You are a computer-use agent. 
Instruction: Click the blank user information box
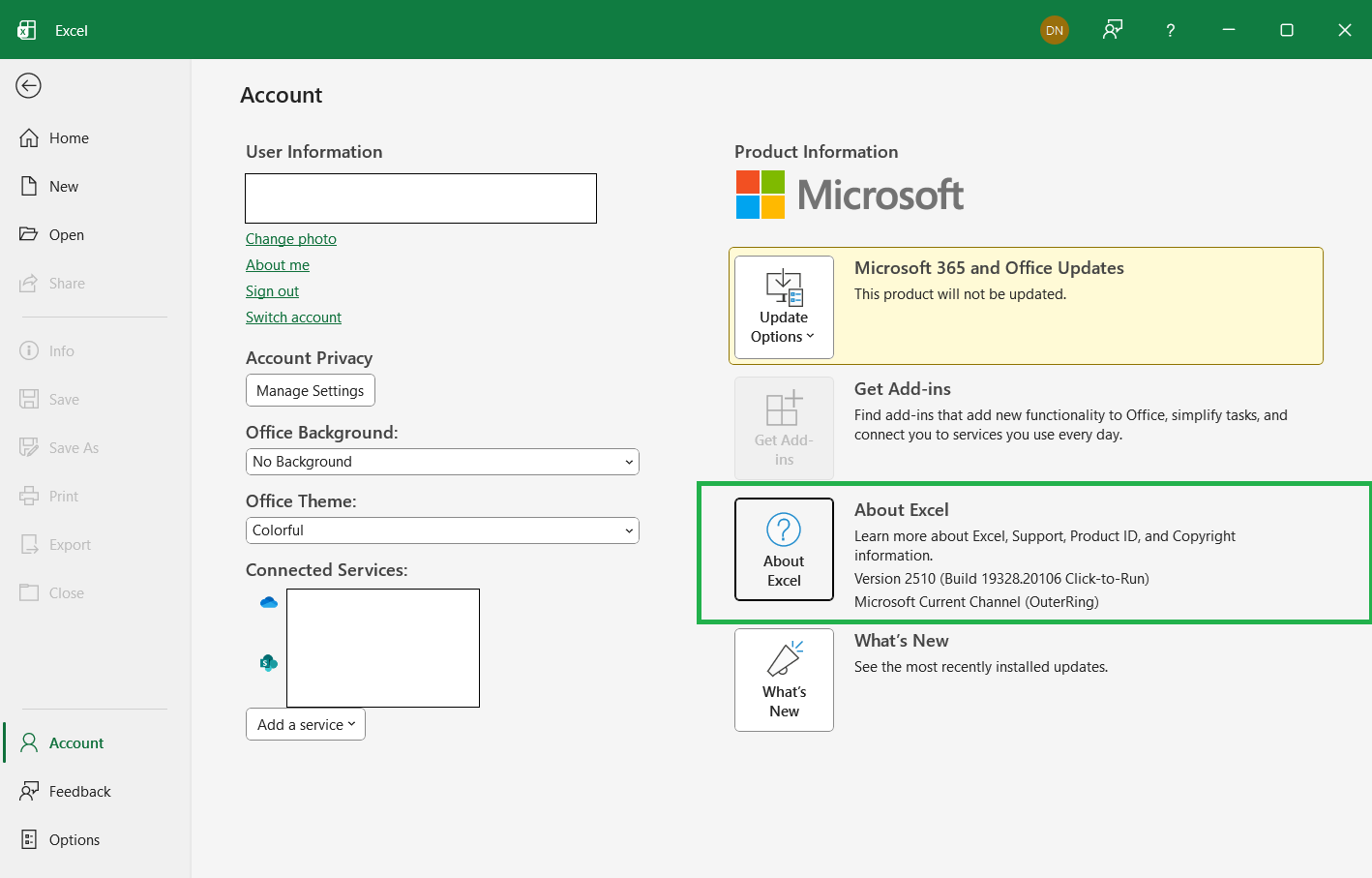click(x=421, y=198)
